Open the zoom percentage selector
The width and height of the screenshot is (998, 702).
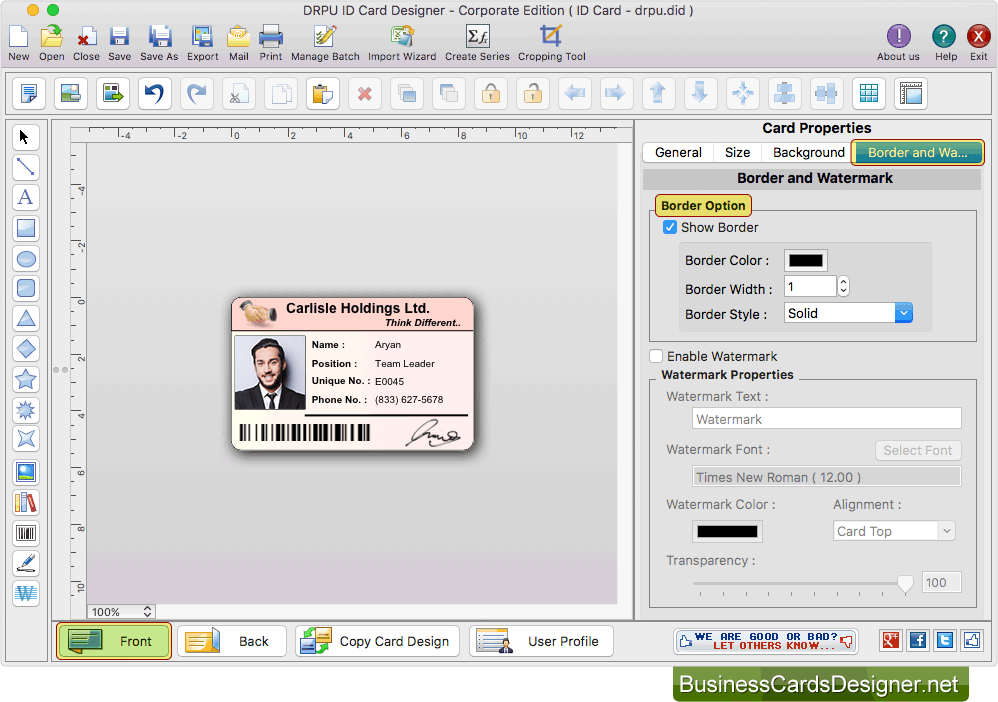click(120, 611)
